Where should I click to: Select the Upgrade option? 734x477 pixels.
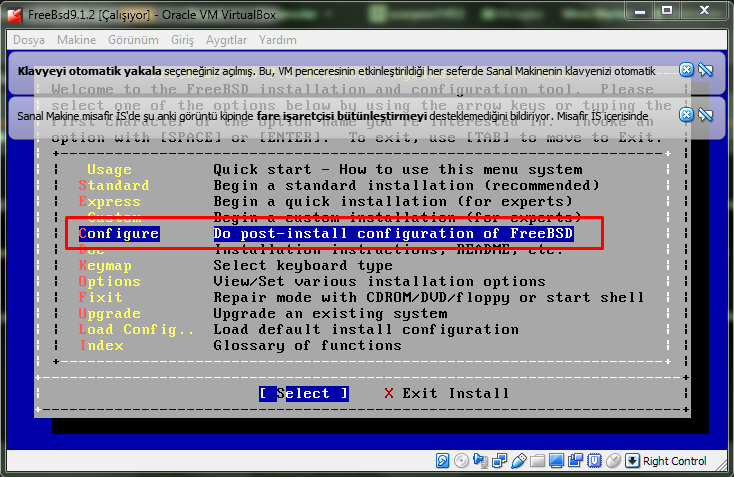coord(110,313)
